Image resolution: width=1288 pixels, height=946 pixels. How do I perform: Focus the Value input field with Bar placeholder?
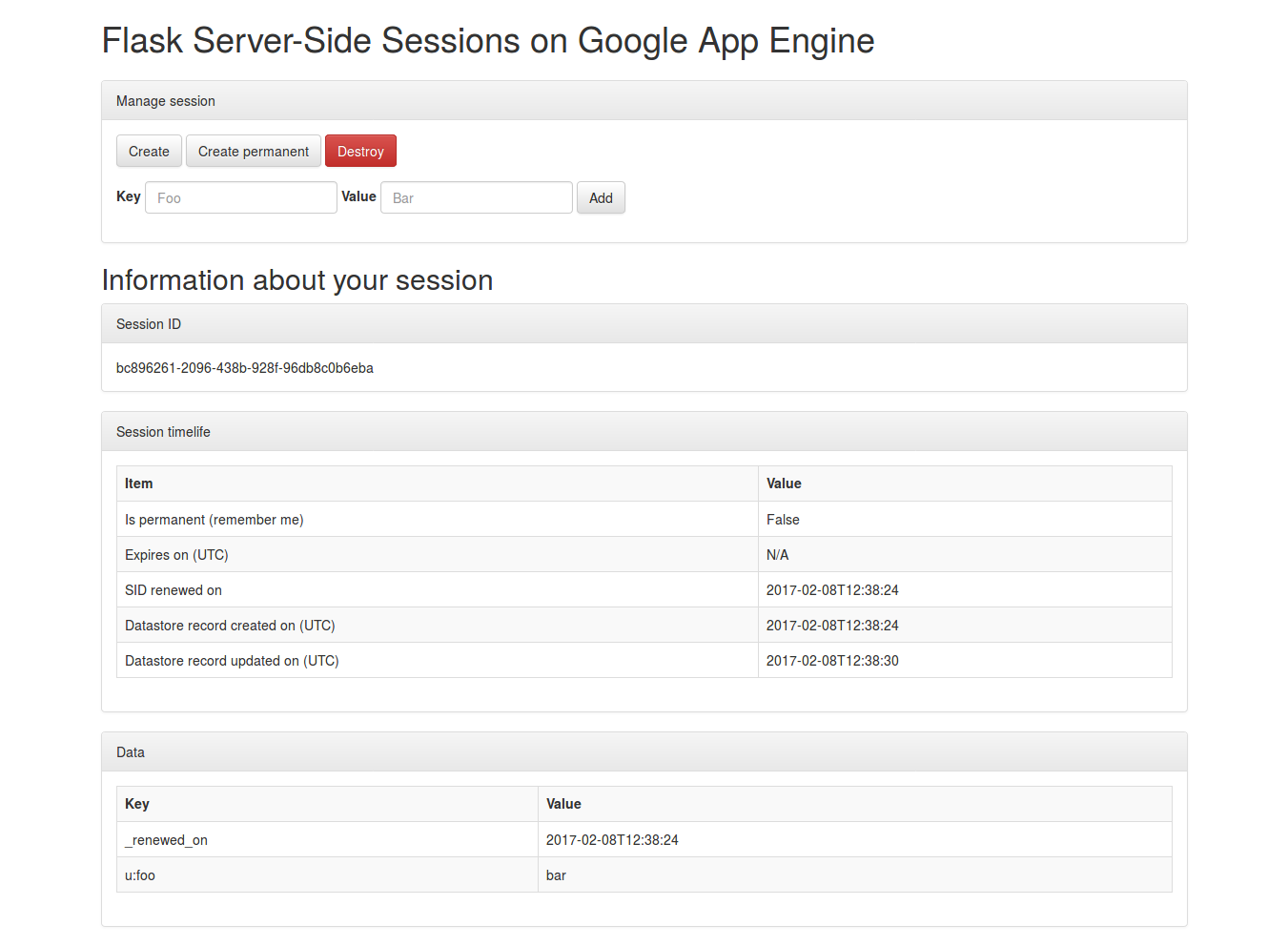pyautogui.click(x=477, y=197)
